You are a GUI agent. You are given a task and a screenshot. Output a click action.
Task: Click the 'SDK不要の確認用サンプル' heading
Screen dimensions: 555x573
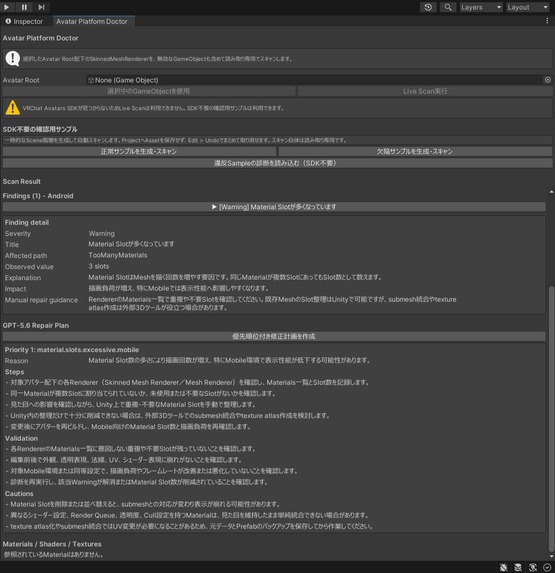pyautogui.click(x=40, y=129)
